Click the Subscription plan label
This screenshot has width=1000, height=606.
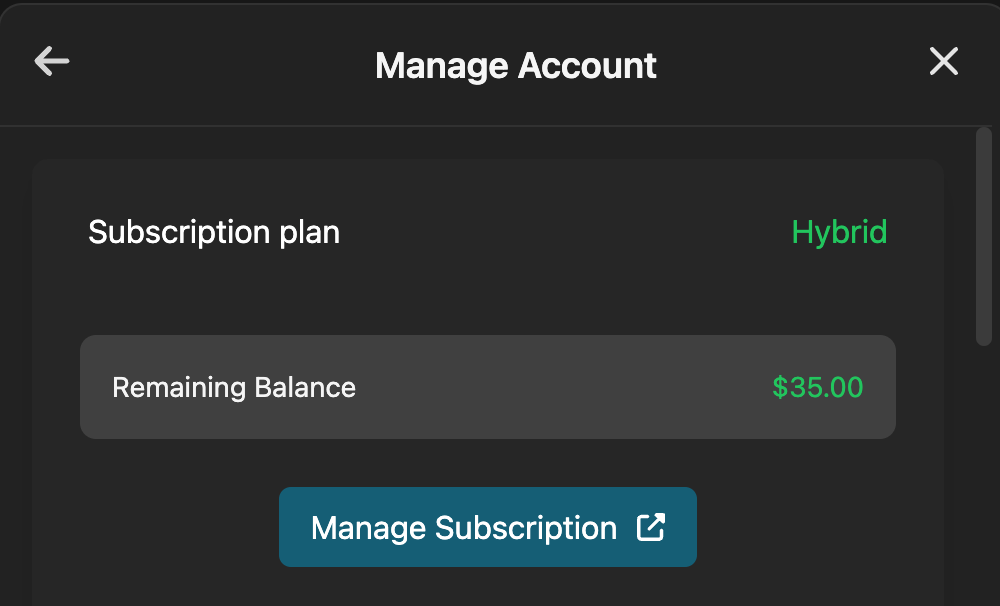coord(214,232)
